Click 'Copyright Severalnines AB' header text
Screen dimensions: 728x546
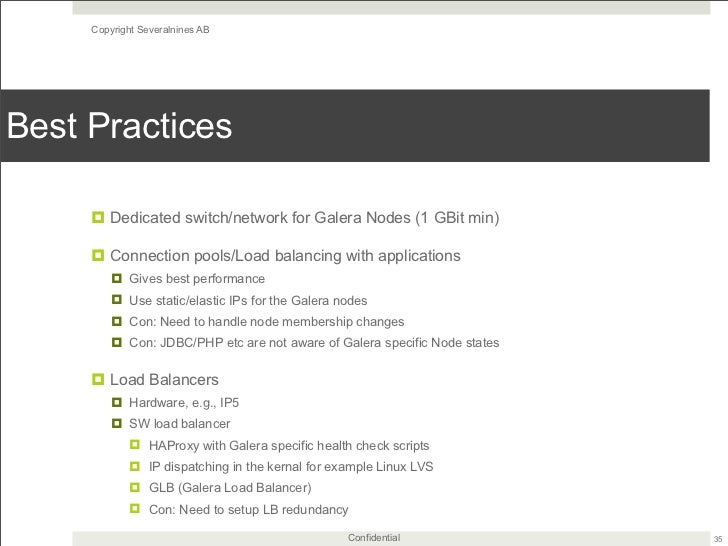[x=150, y=30]
